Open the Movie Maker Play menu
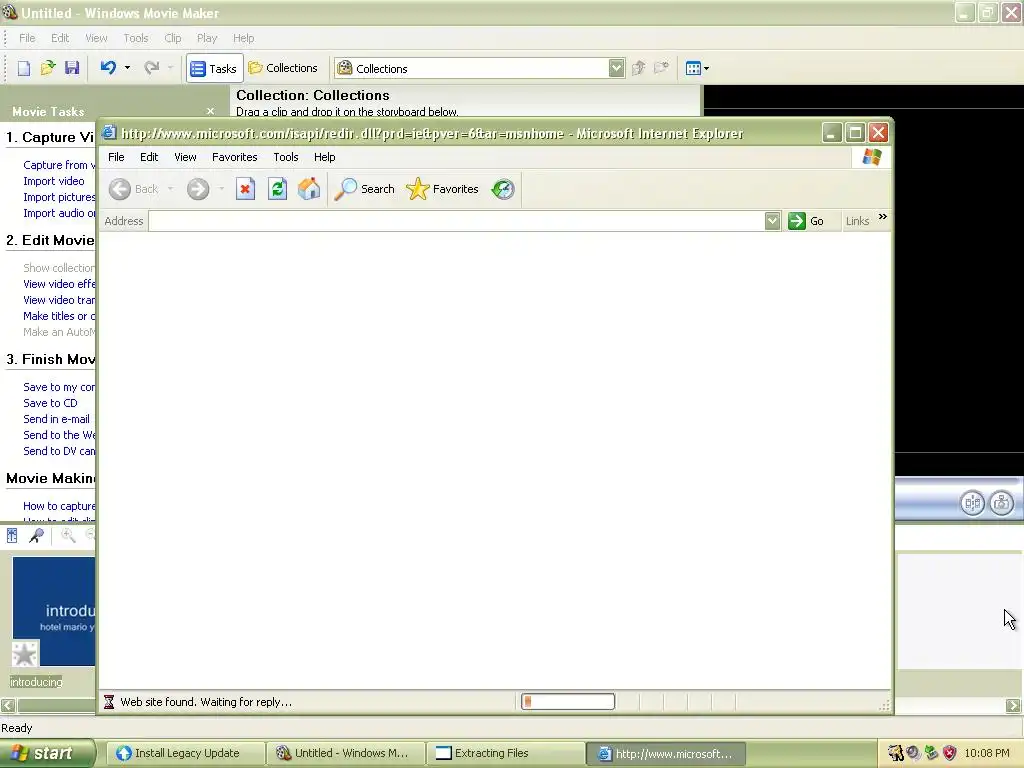Viewport: 1024px width, 768px height. pos(206,38)
